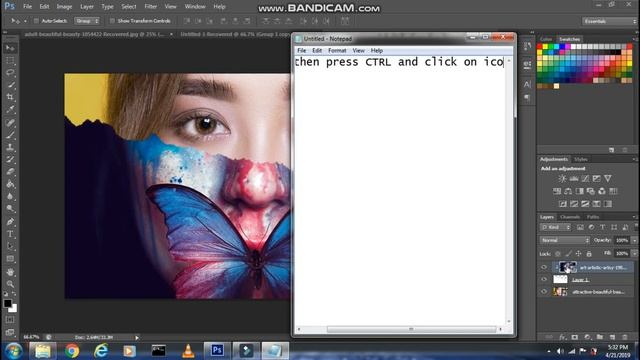Toggle lock position
640x360 pixels.
[x=578, y=253]
